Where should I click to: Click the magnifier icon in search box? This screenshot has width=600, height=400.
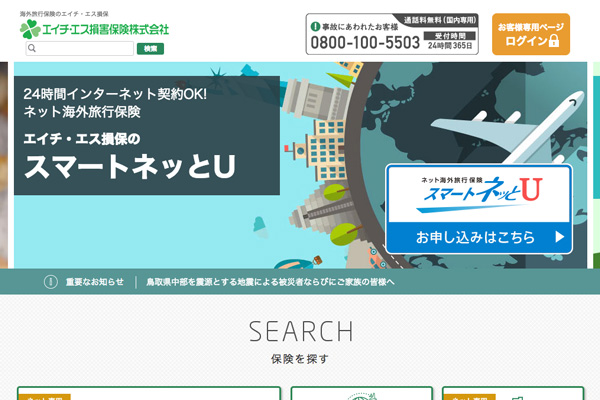[32, 48]
